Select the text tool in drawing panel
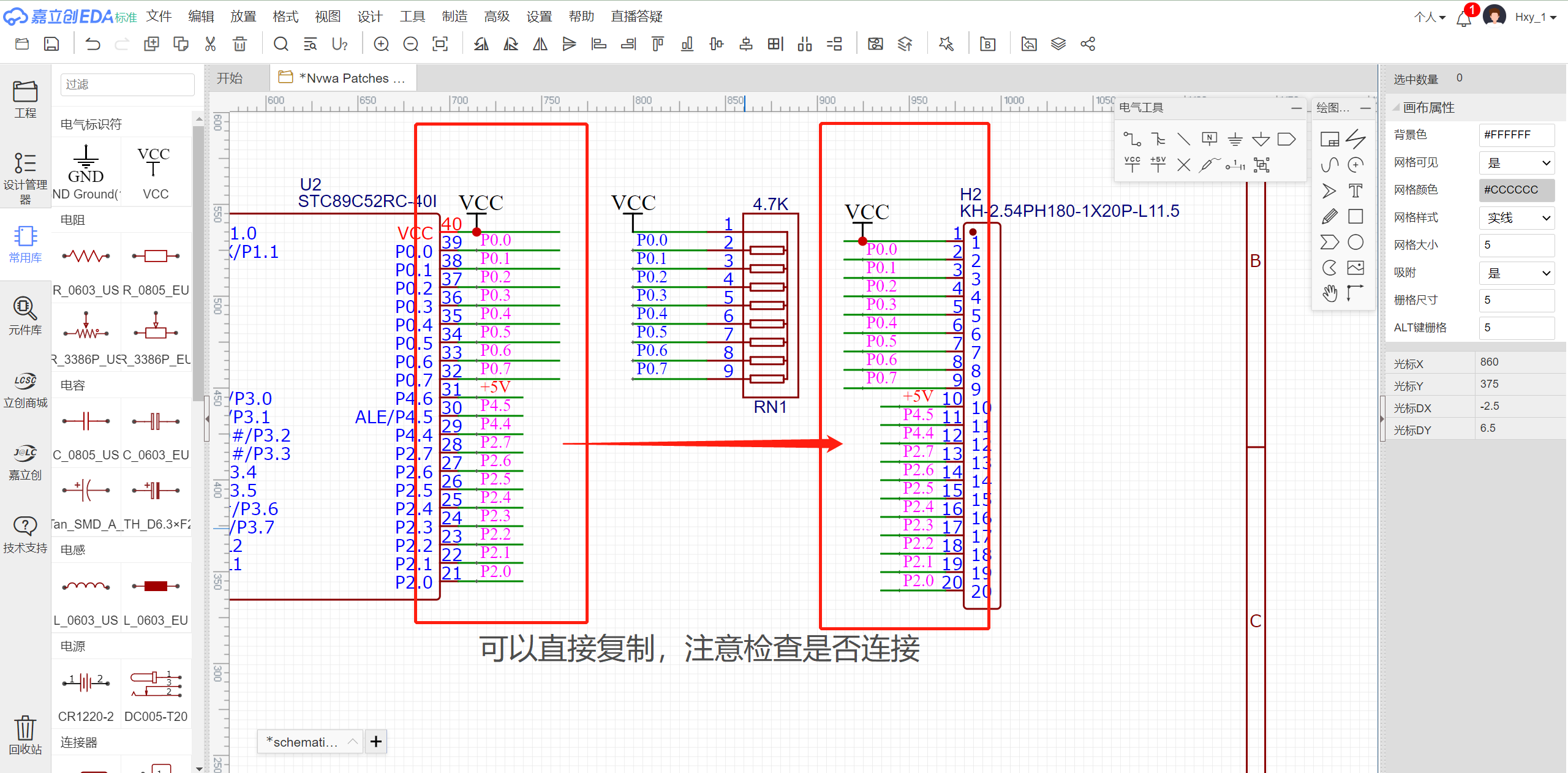The image size is (1568, 773). (1355, 190)
